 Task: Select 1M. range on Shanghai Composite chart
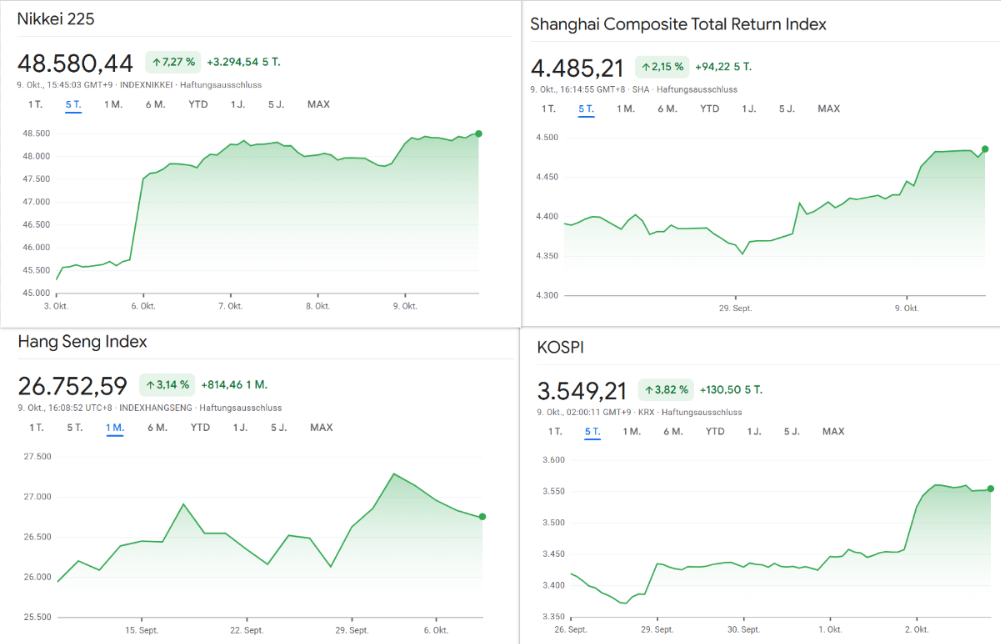point(625,109)
